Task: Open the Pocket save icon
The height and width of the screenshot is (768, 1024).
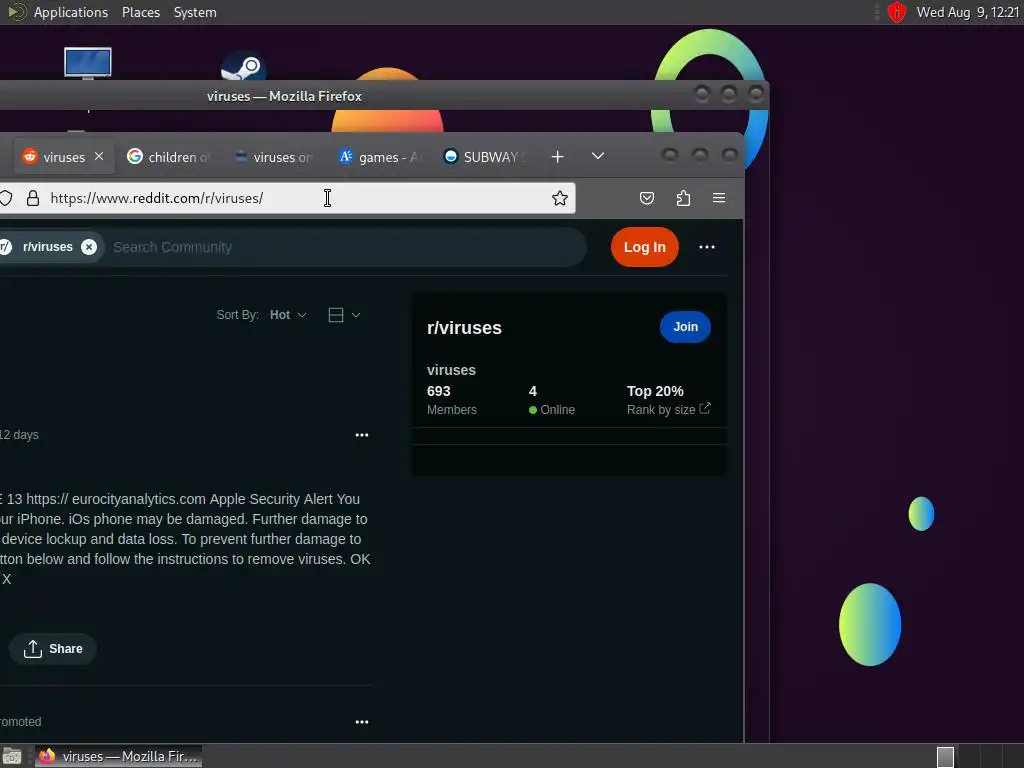Action: [x=647, y=199]
